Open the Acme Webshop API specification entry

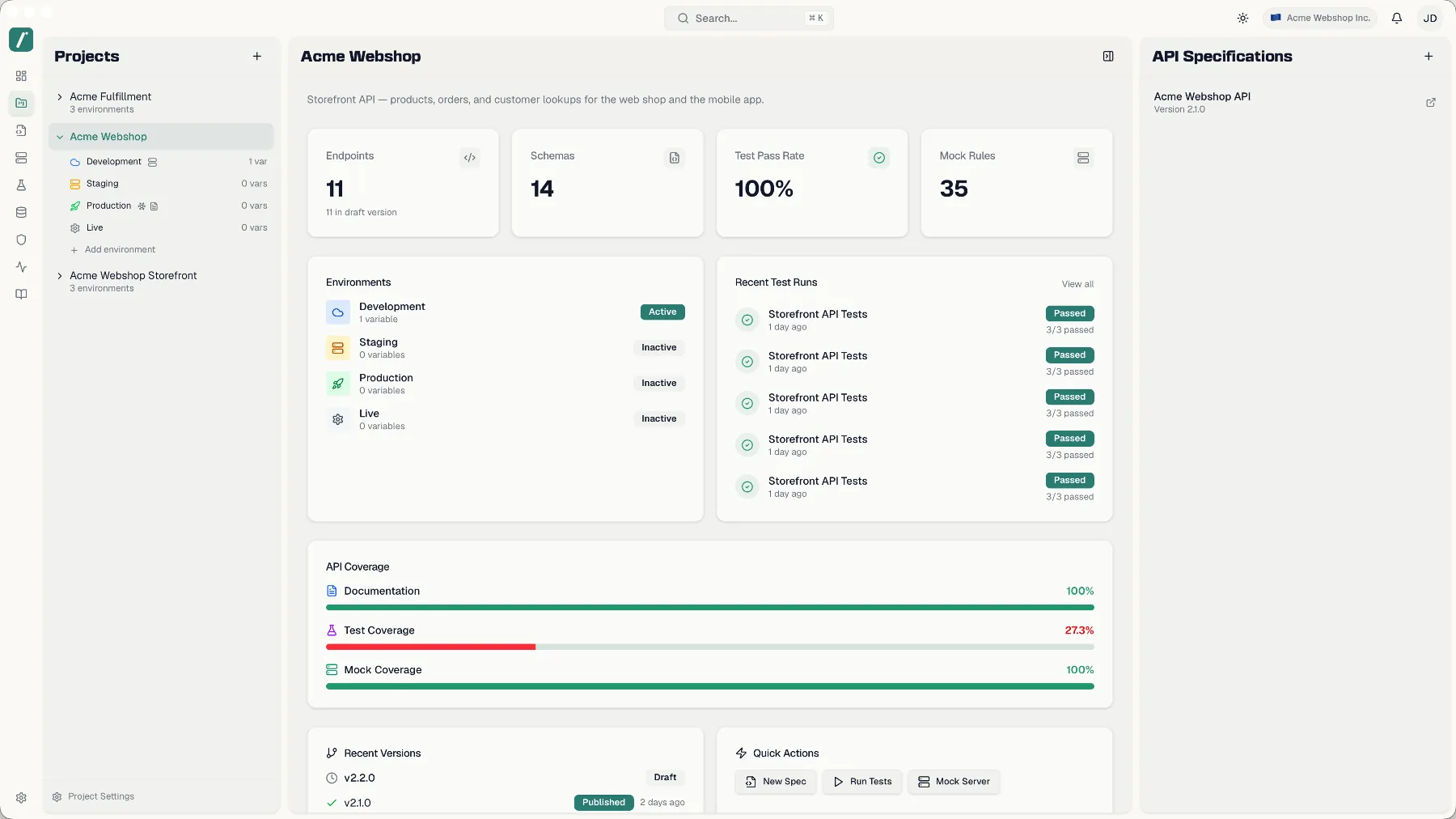point(1294,103)
